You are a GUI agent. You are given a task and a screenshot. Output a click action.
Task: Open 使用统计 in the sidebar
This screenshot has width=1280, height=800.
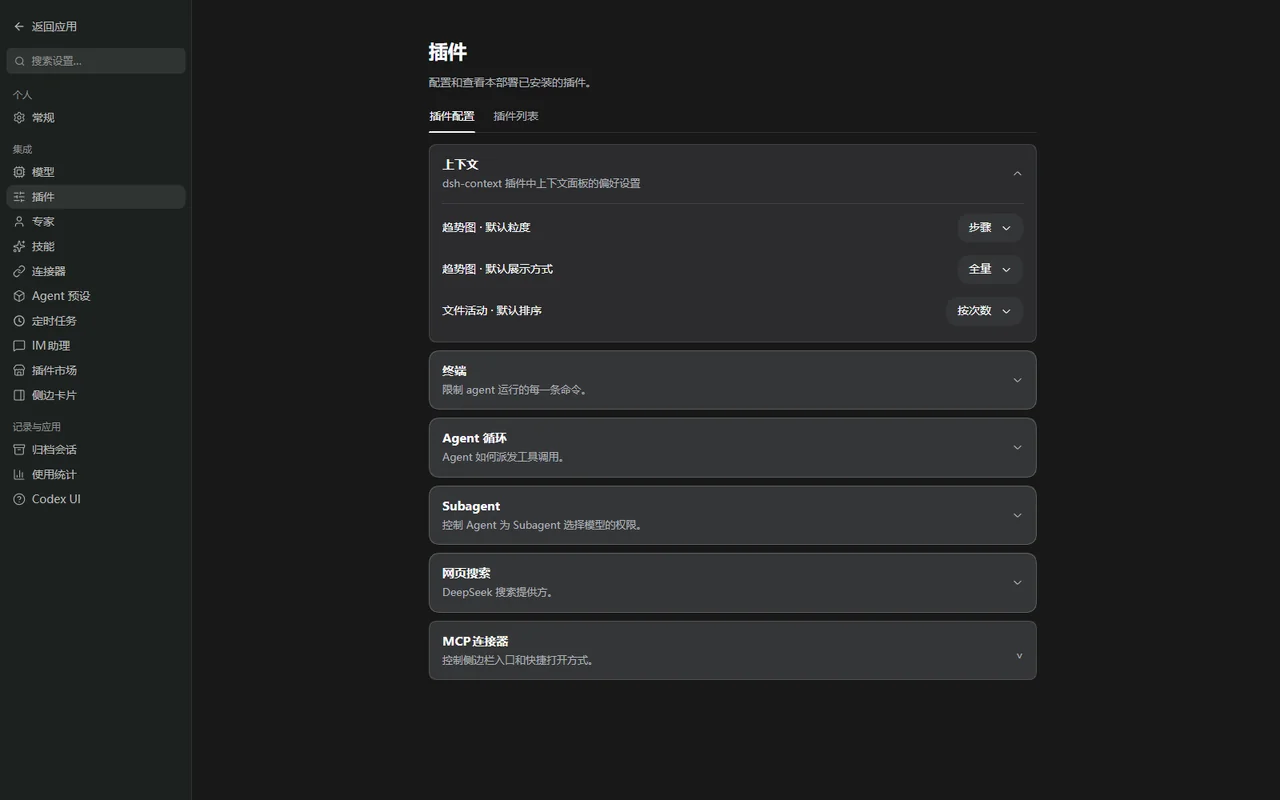coord(96,474)
